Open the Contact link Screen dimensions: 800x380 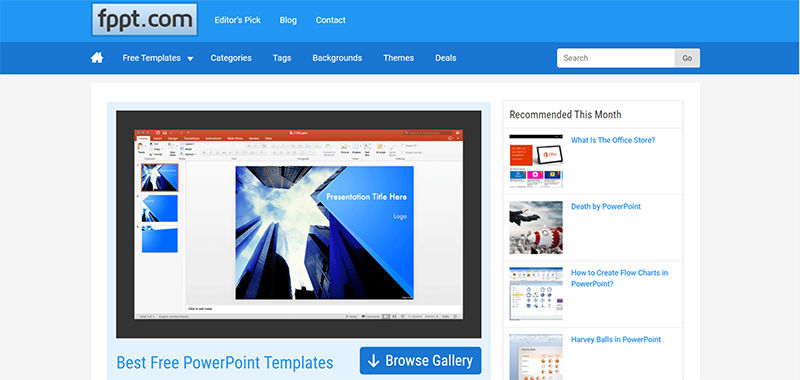pos(331,20)
